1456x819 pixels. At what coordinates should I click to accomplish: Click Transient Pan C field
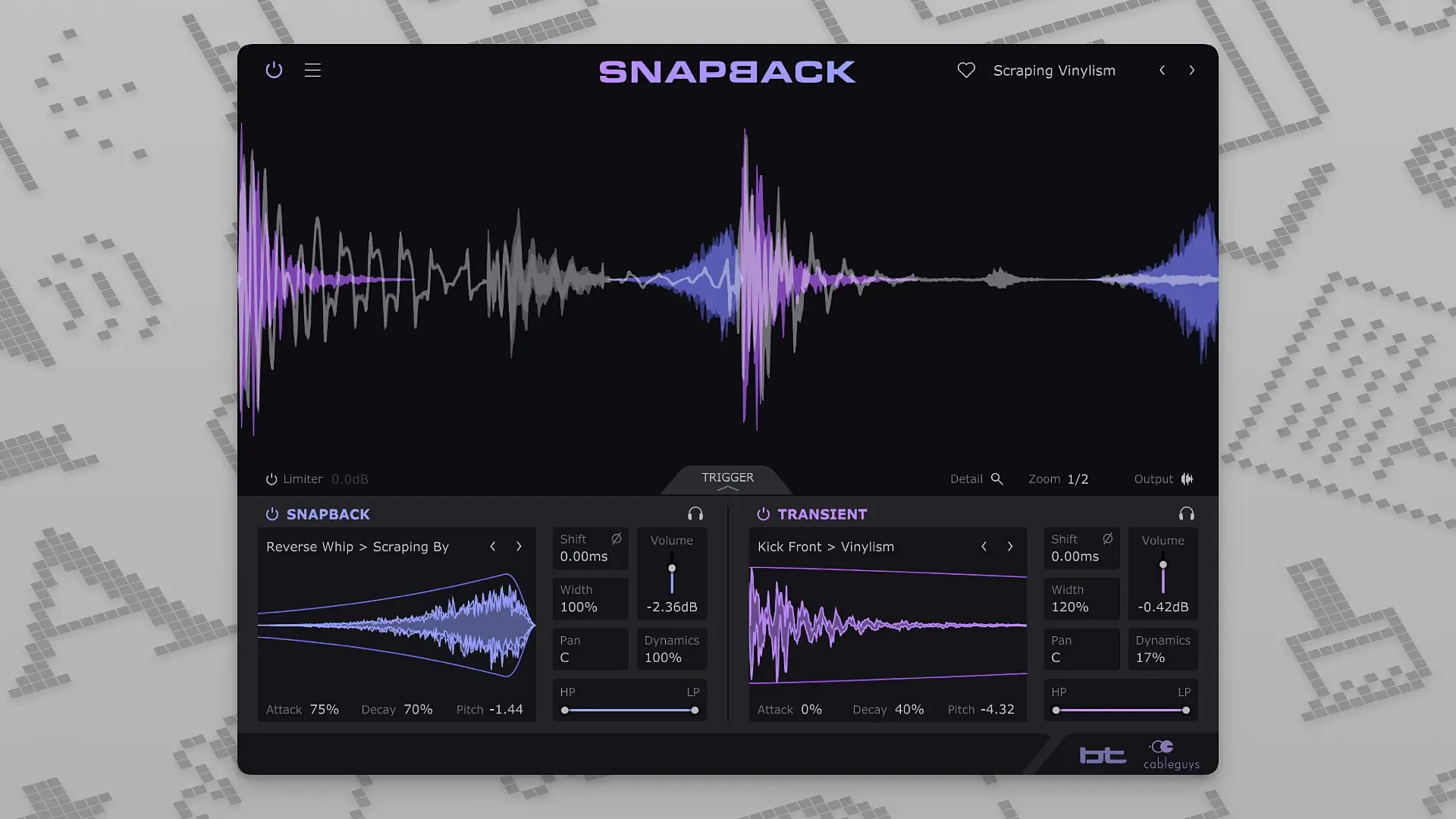tap(1082, 649)
